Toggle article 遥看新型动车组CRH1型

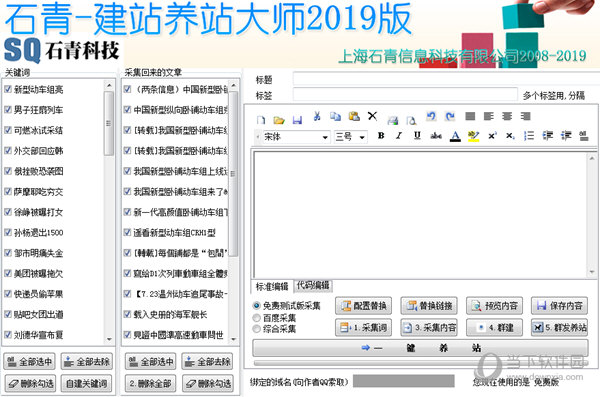(128, 232)
